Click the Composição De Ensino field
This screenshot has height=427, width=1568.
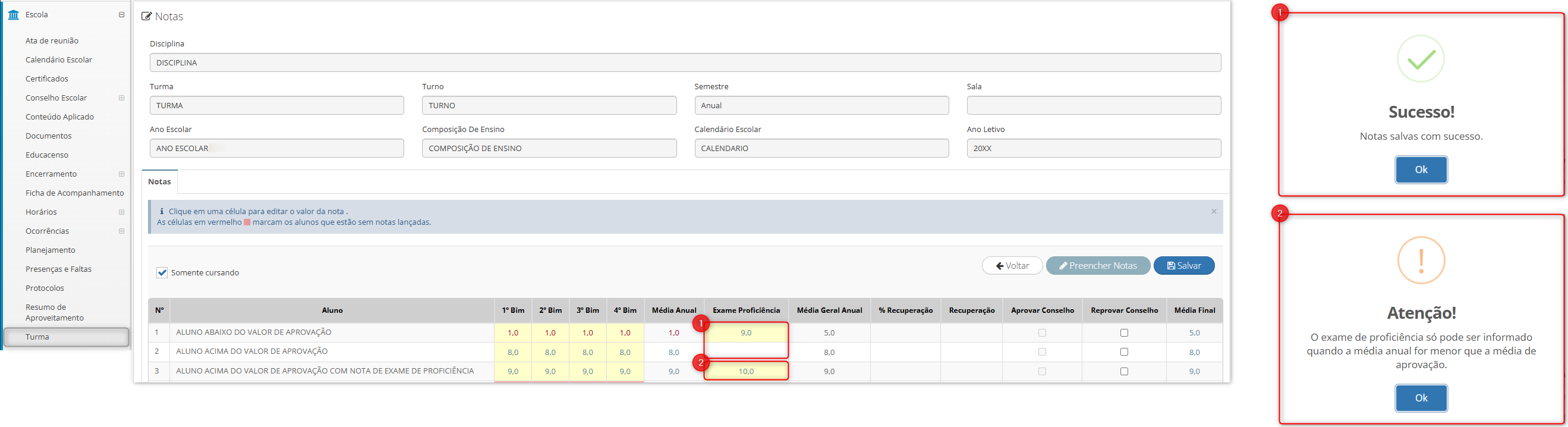549,148
